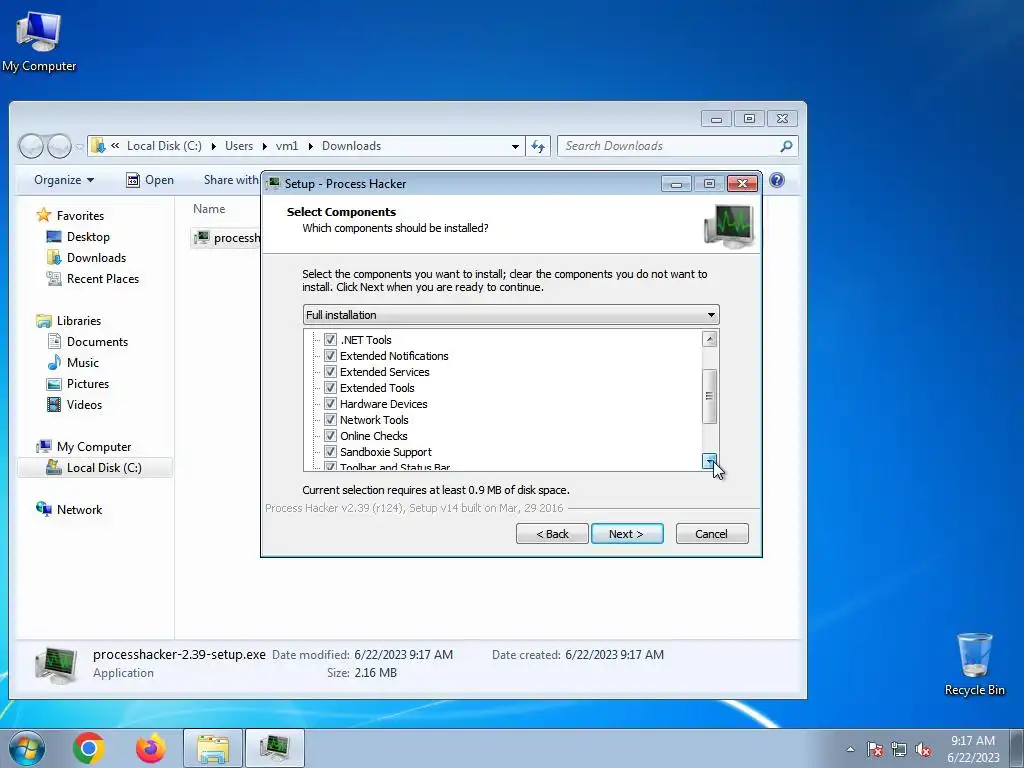
Task: Expand the Local Disk (C:) breadcrumb arrow
Action: tap(214, 146)
